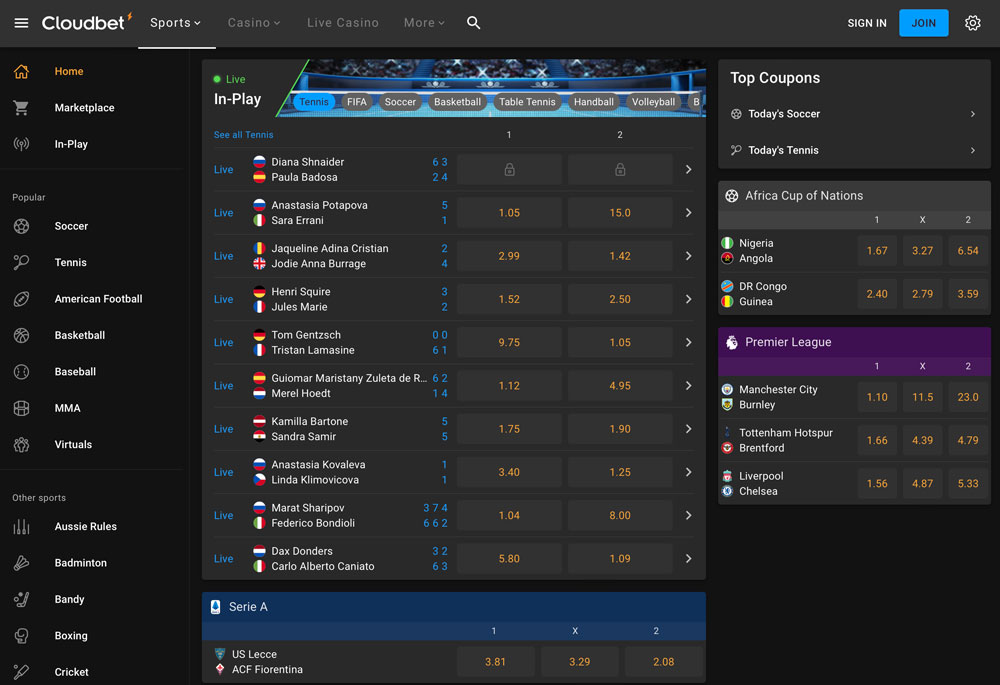
Task: Expand the Potapova vs Errani match arrow
Action: 688,213
